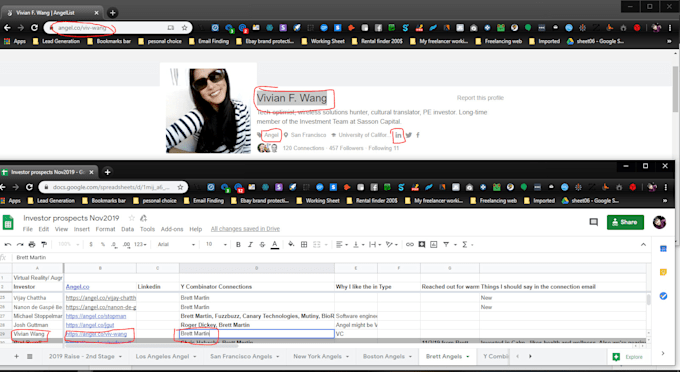Toggle italic formatting
The width and height of the screenshot is (680, 372).
[x=250, y=245]
